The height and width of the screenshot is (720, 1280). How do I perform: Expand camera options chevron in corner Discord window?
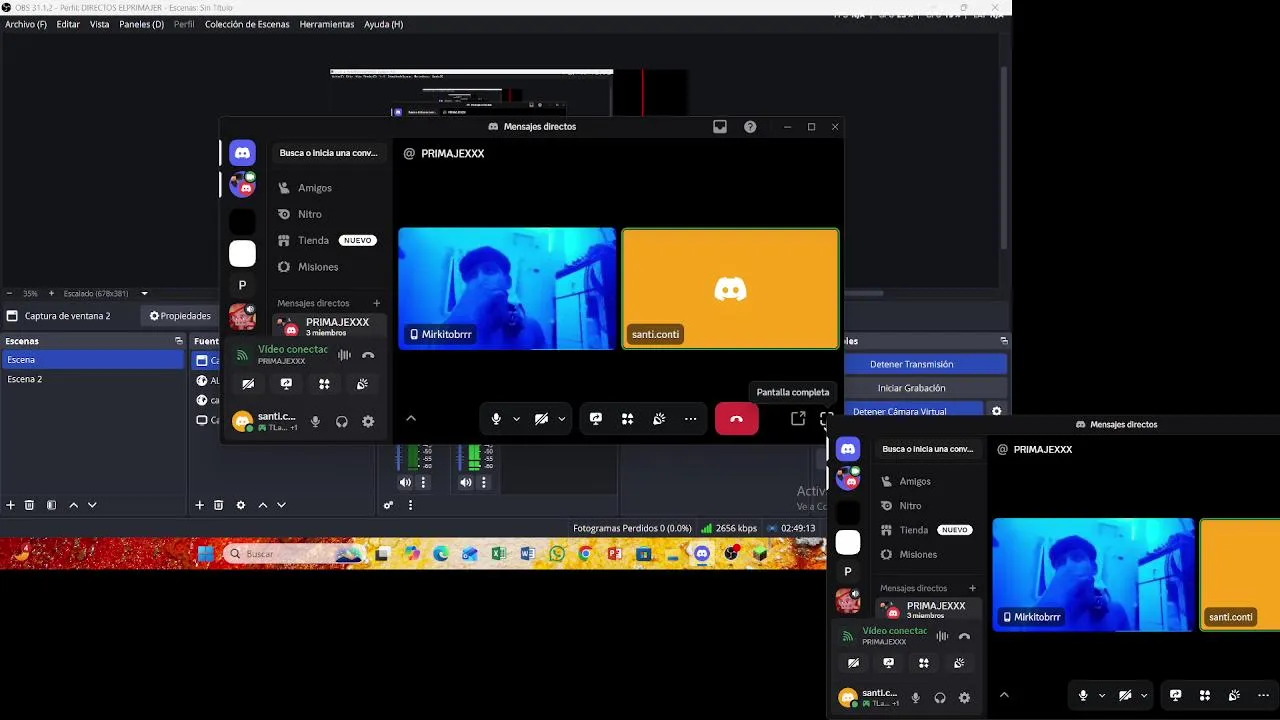coord(1144,695)
